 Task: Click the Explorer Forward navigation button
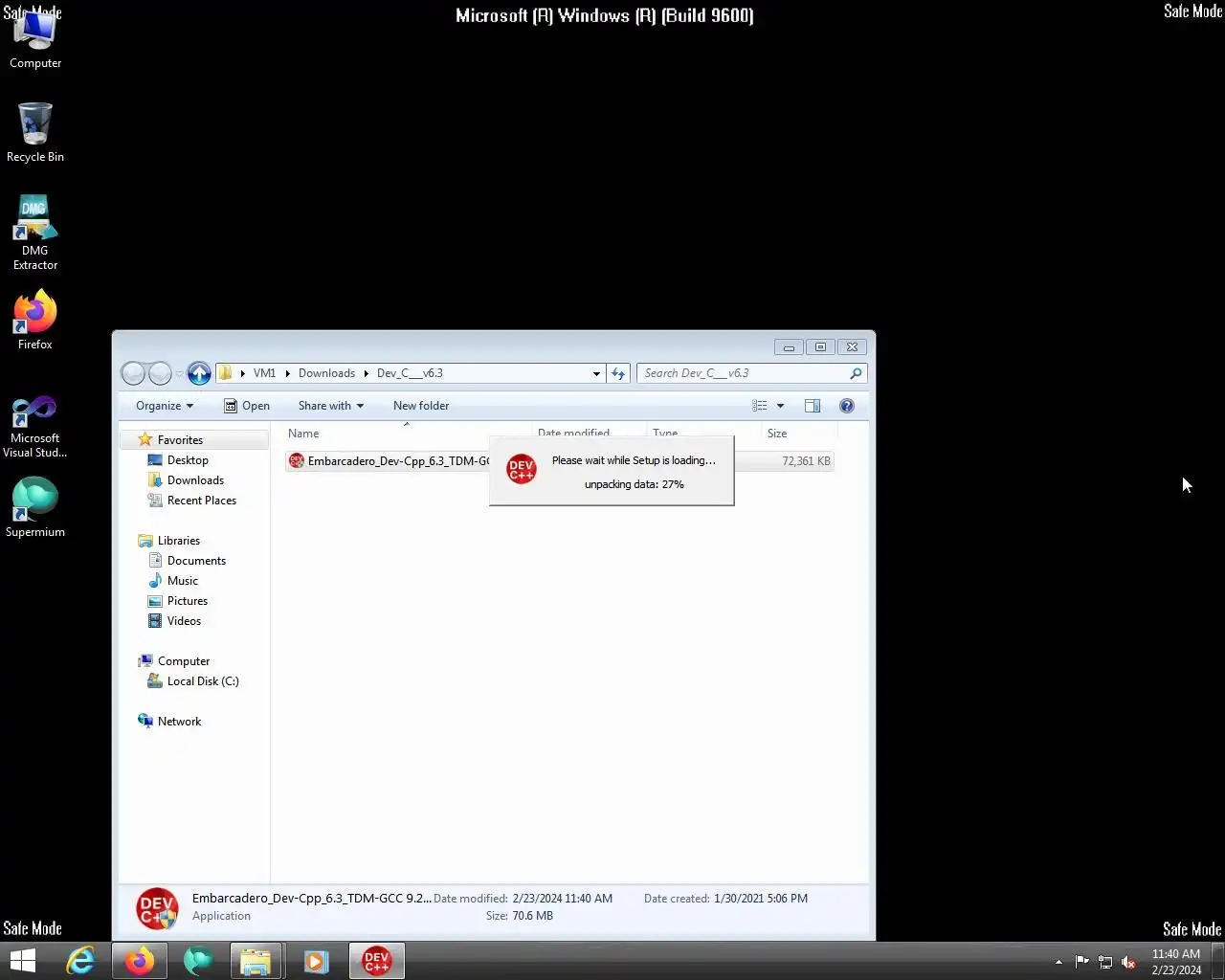161,373
